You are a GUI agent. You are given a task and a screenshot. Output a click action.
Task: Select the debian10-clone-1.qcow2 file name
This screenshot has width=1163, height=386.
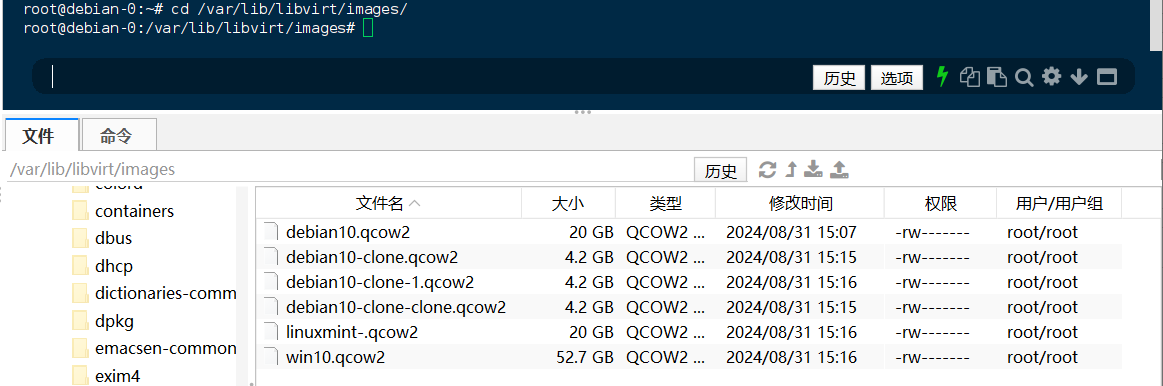[x=380, y=282]
